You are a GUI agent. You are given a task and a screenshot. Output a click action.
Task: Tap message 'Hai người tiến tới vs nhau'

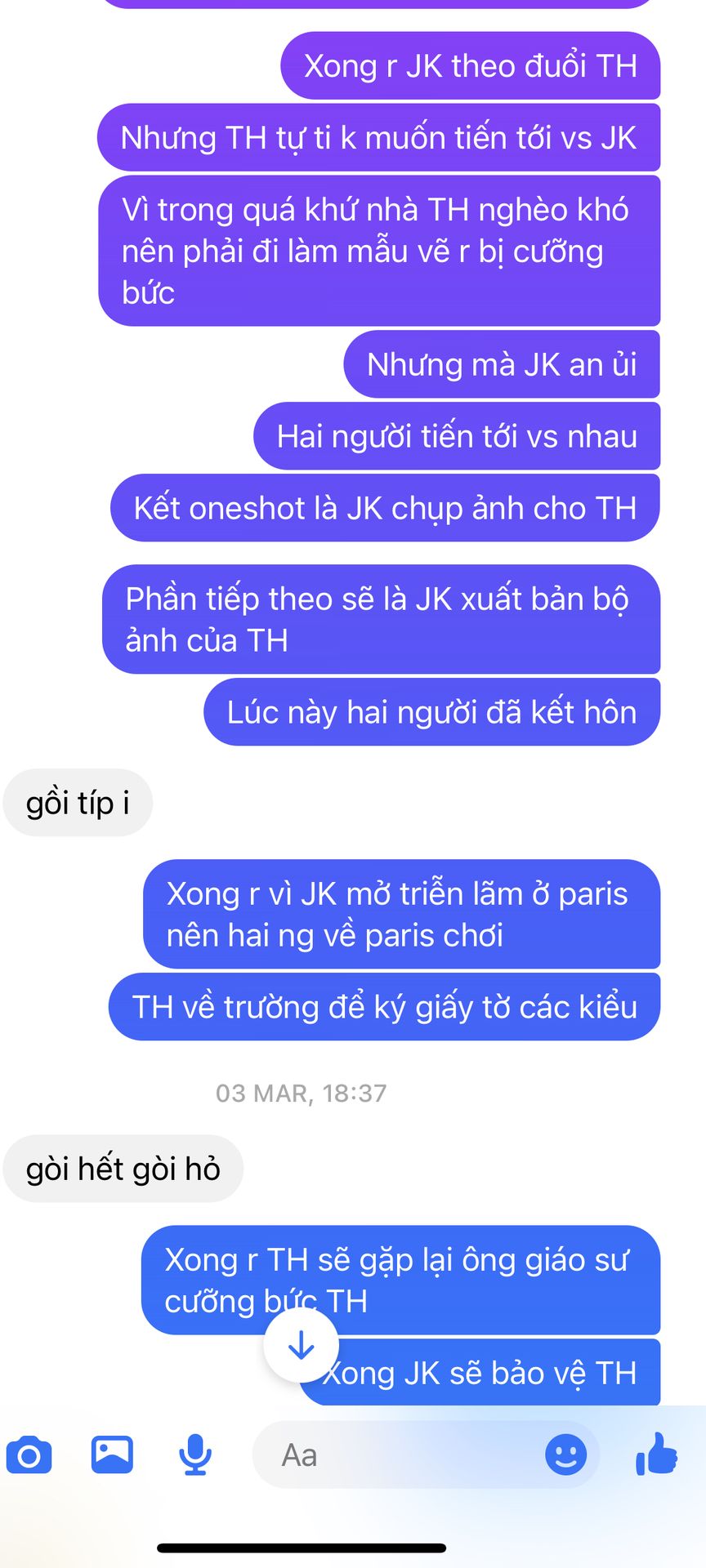457,436
